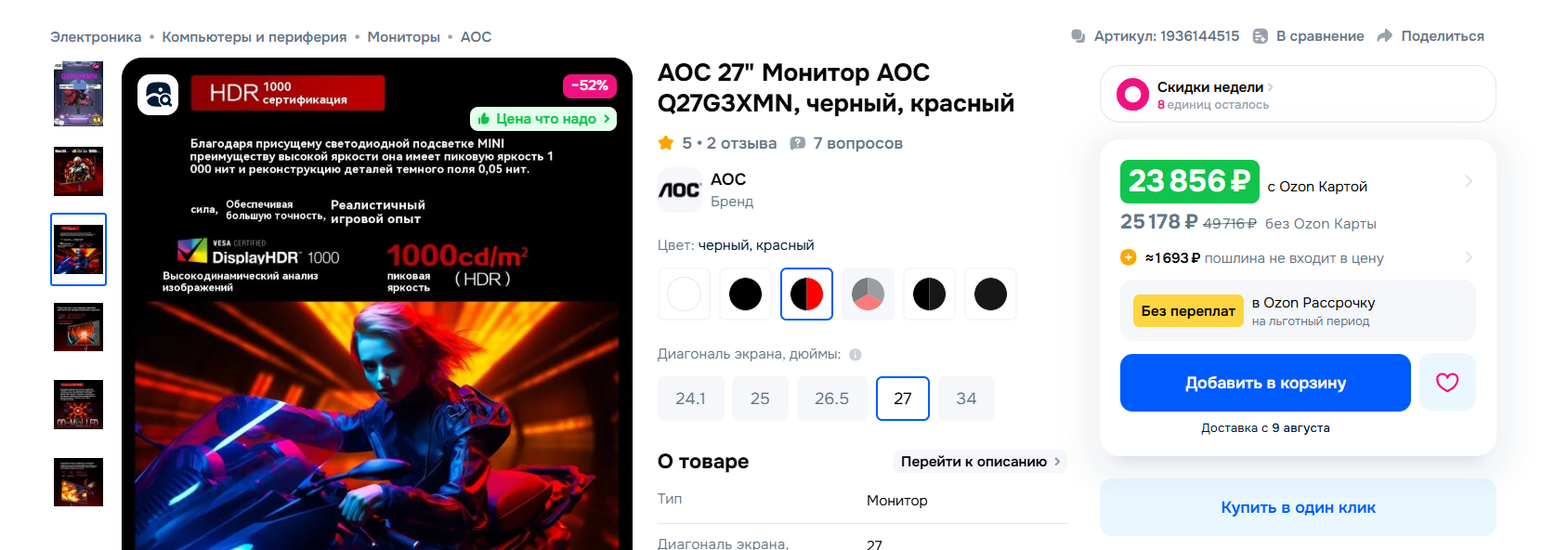Viewport: 1568px width, 550px height.
Task: Choose the 26.5 inch screen size
Action: (831, 399)
